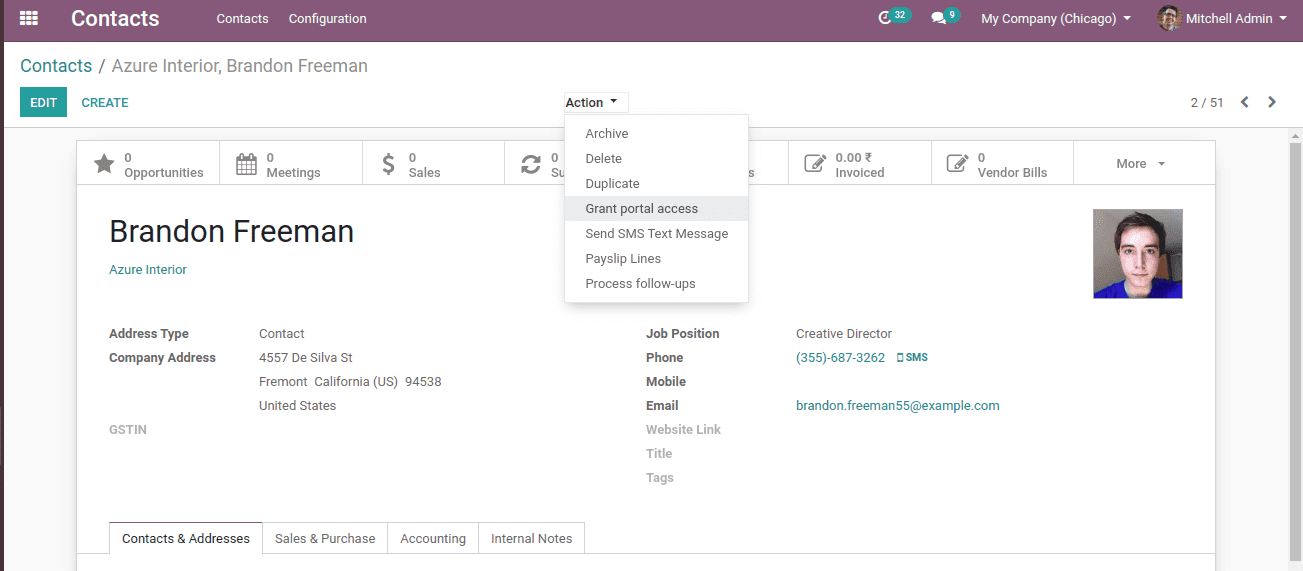1303x571 pixels.
Task: Click the 2 / 51 pager counter
Action: click(1207, 102)
